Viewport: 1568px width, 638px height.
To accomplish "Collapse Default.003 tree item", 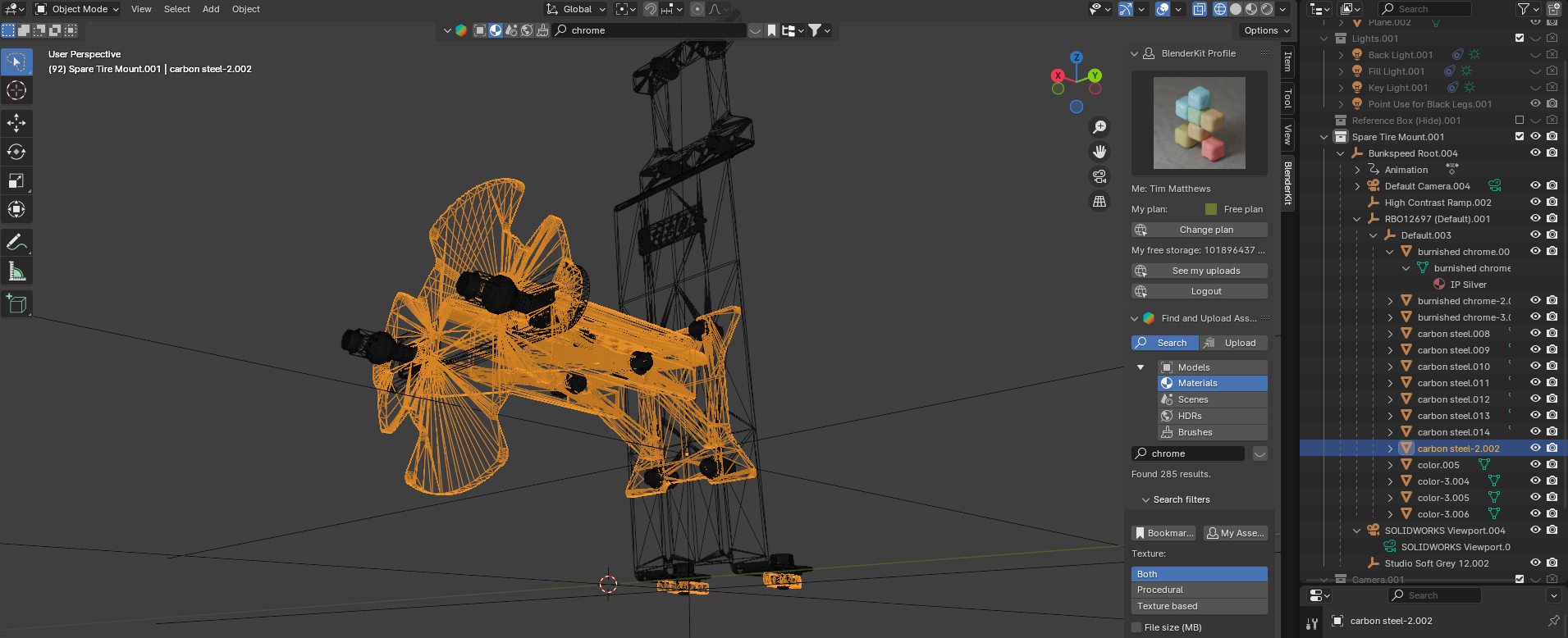I will 1374,235.
